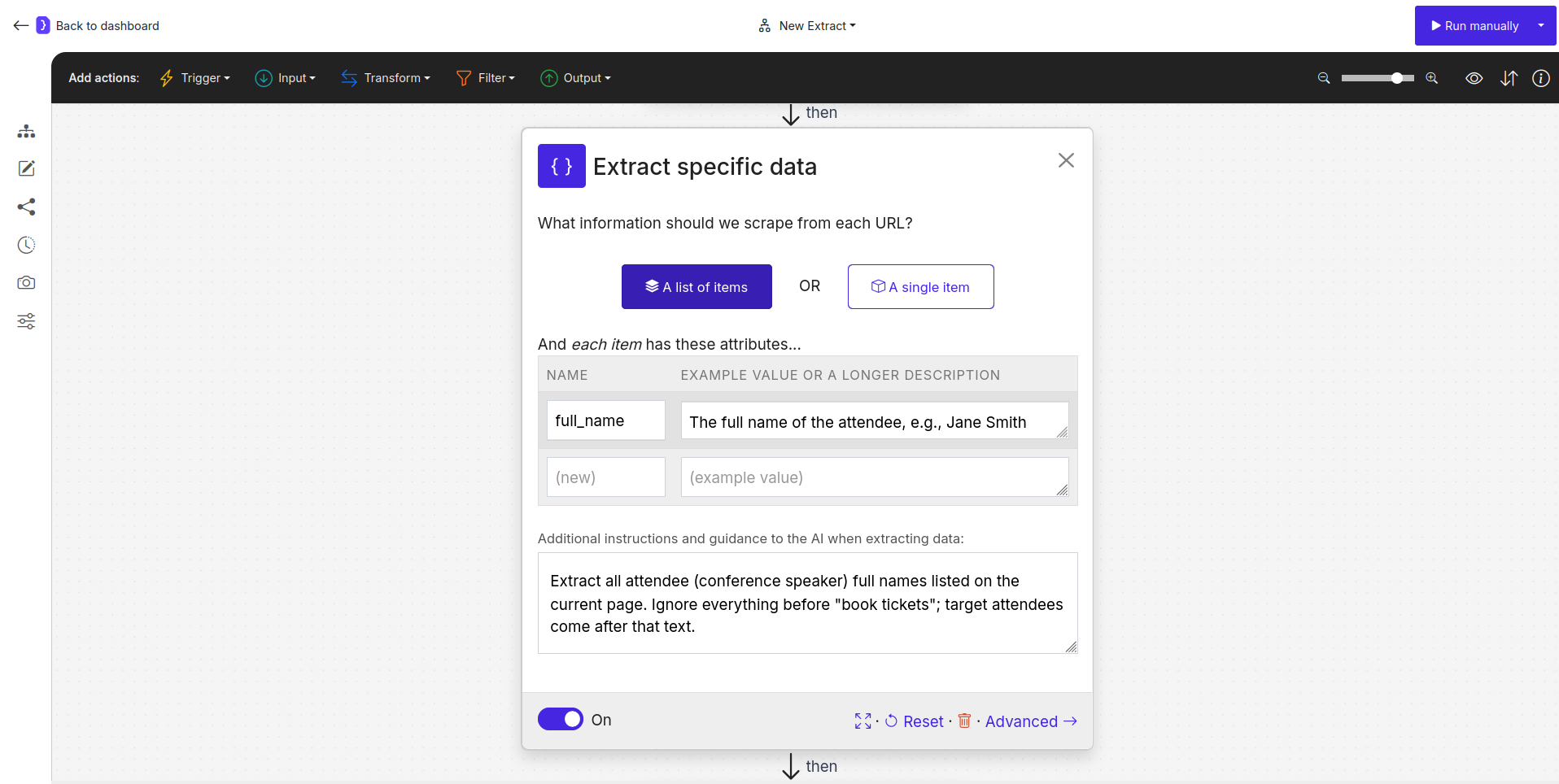Screen dimensions: 1559x784
Task: Select 'A single item' extraction mode
Action: pos(920,286)
